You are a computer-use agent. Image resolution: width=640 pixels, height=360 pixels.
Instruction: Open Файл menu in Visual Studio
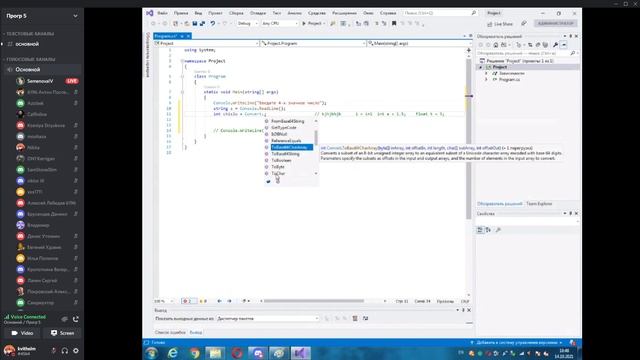[162, 13]
